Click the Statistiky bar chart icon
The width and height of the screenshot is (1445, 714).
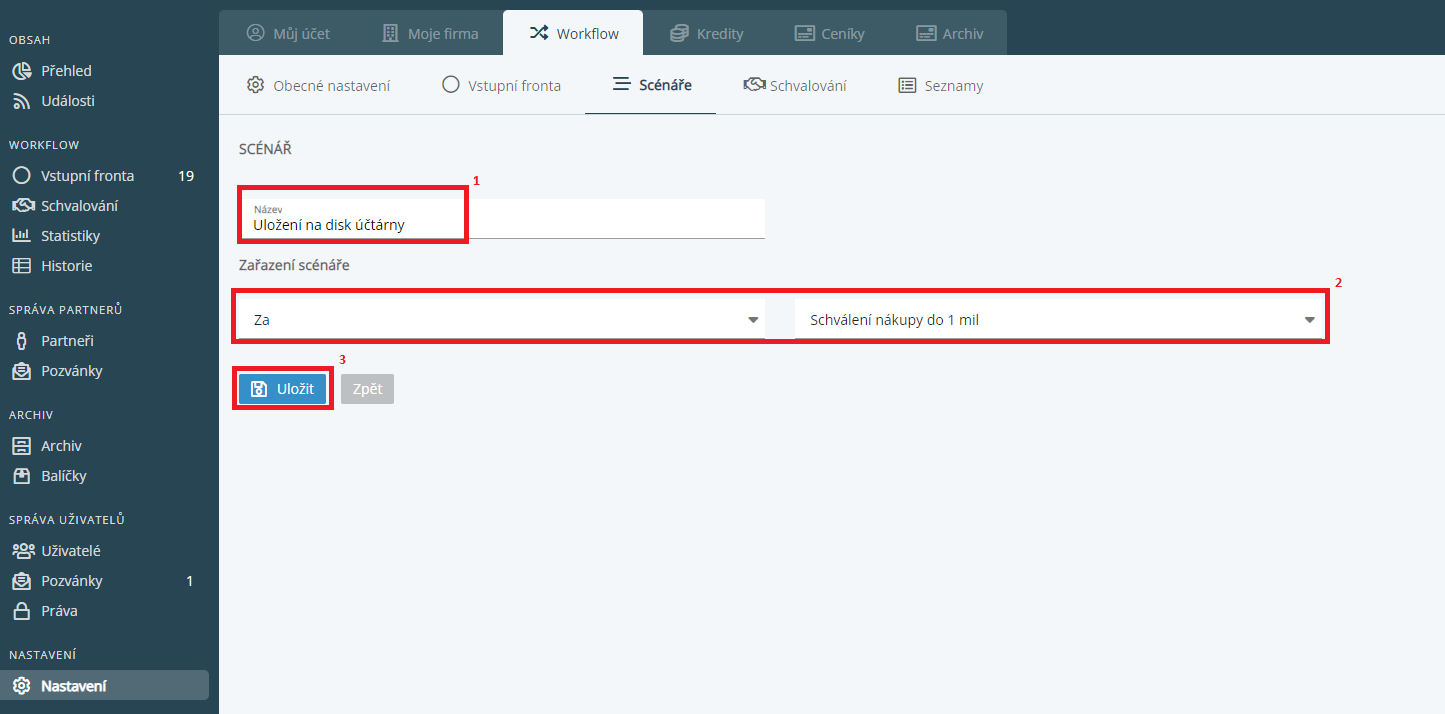pyautogui.click(x=21, y=236)
